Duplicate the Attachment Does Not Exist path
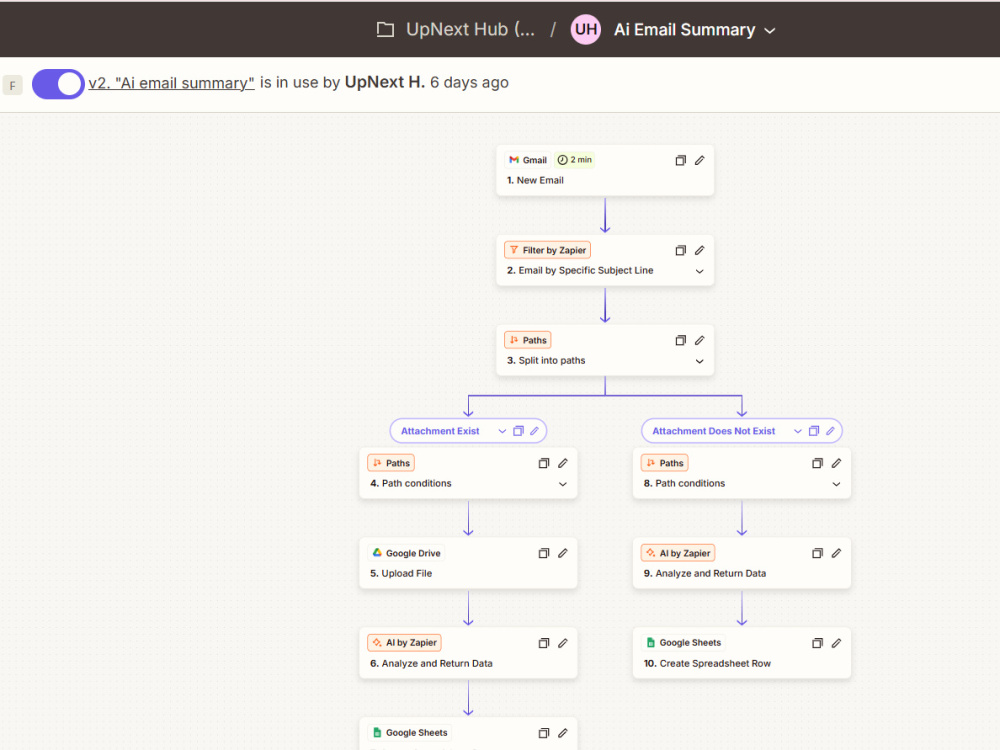 (814, 431)
